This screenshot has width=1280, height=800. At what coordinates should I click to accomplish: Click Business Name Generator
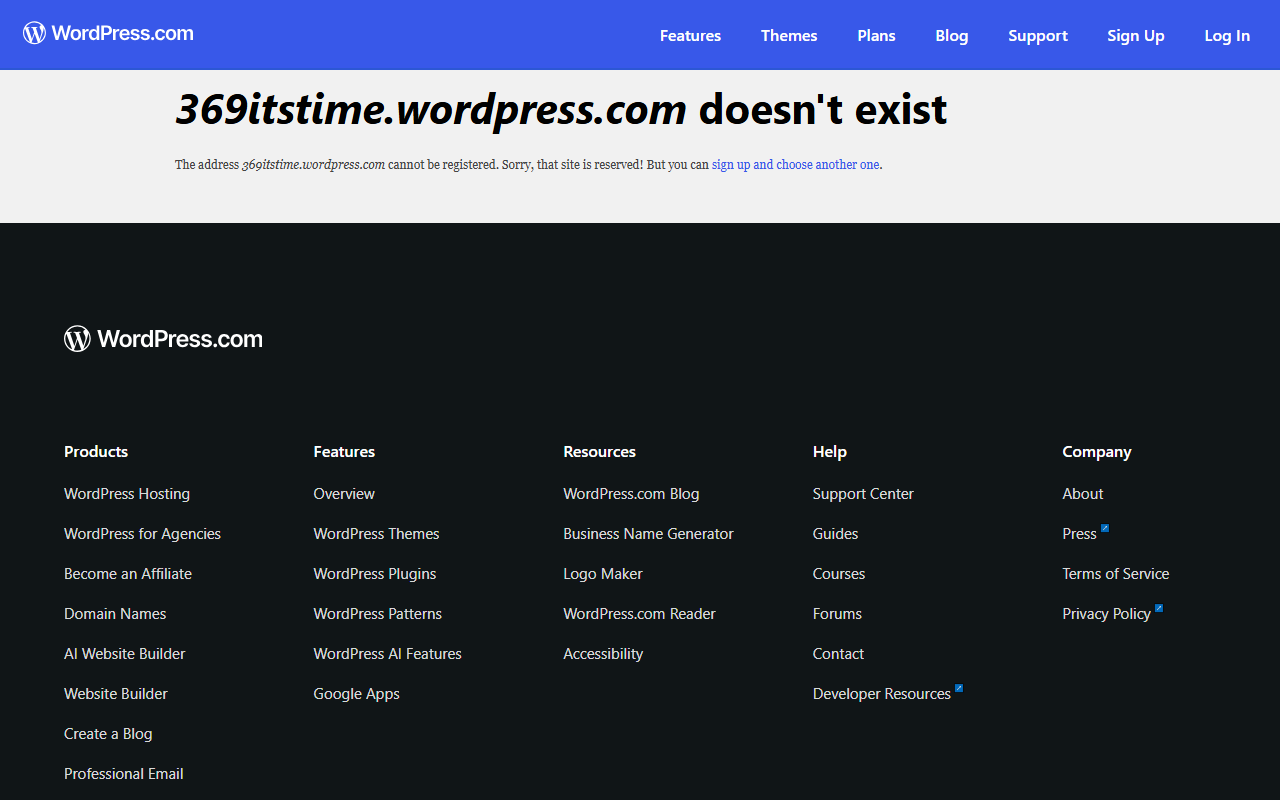tap(648, 534)
